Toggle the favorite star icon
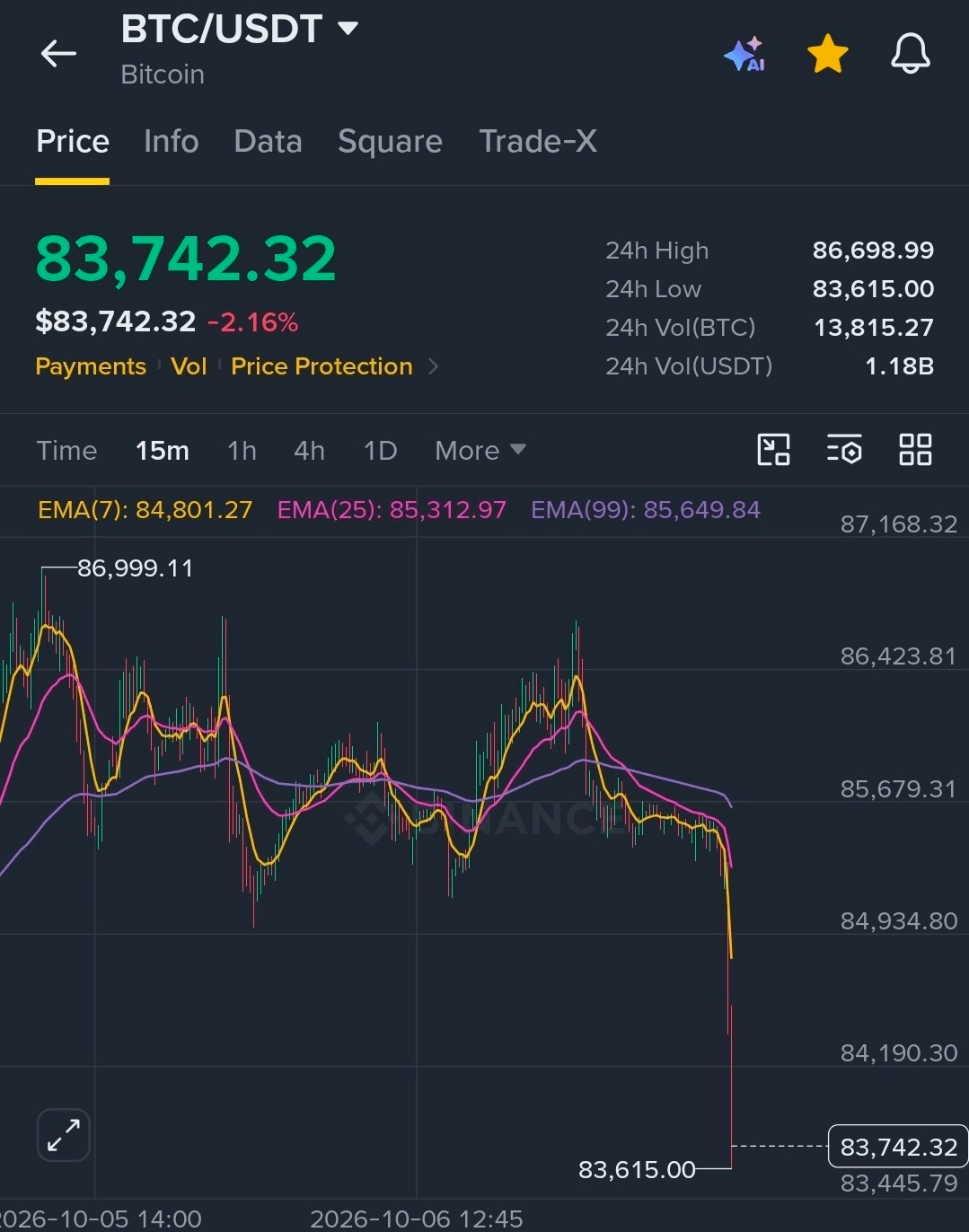969x1232 pixels. coord(827,54)
